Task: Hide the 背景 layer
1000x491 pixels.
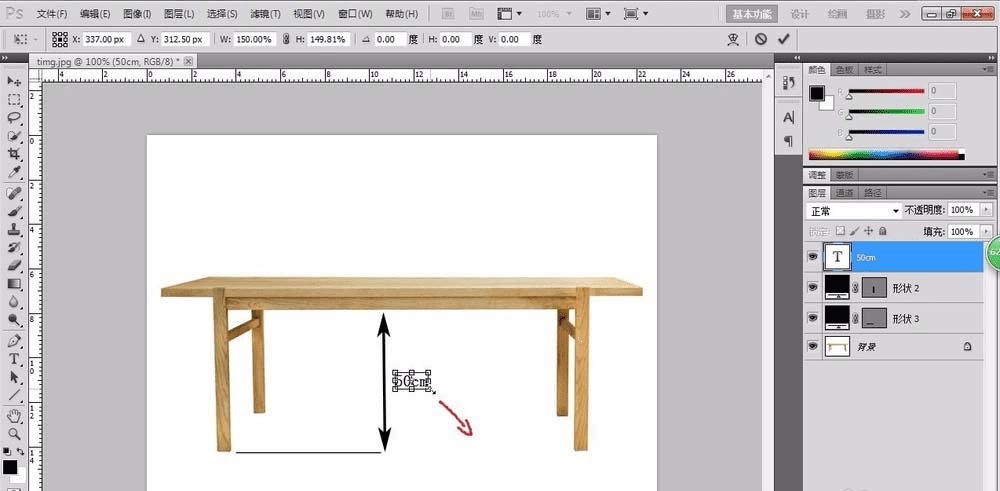Action: pyautogui.click(x=812, y=346)
